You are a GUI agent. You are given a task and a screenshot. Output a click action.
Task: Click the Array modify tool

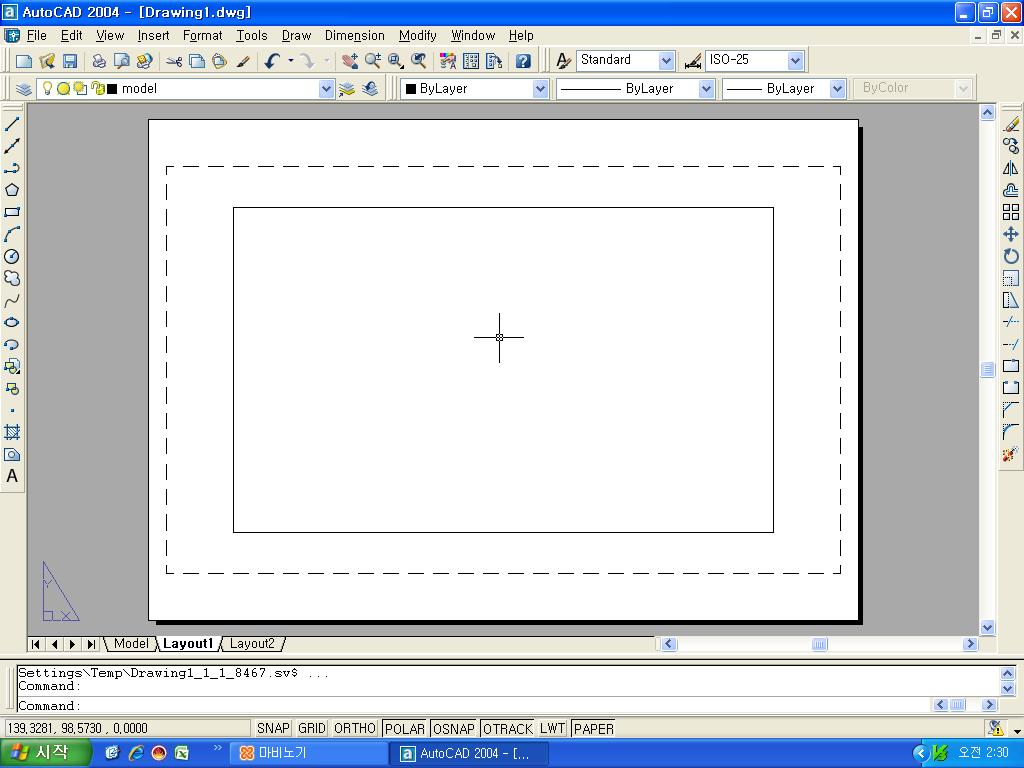1011,212
